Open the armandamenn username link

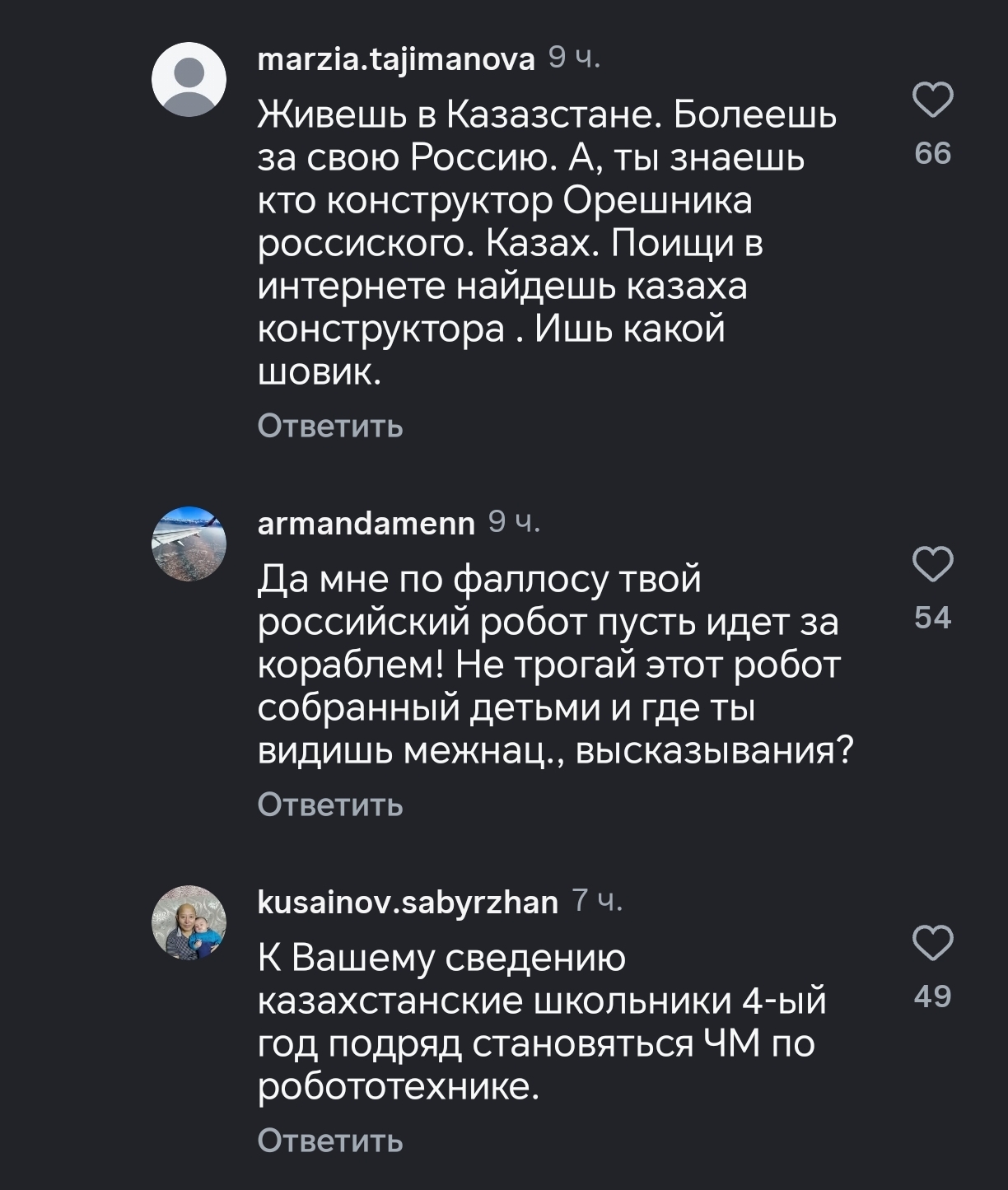366,524
